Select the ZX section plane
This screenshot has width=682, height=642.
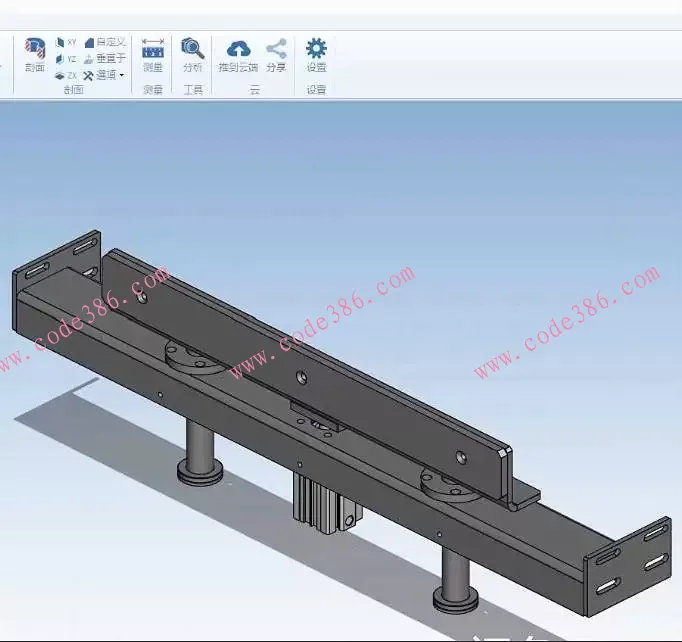point(66,75)
